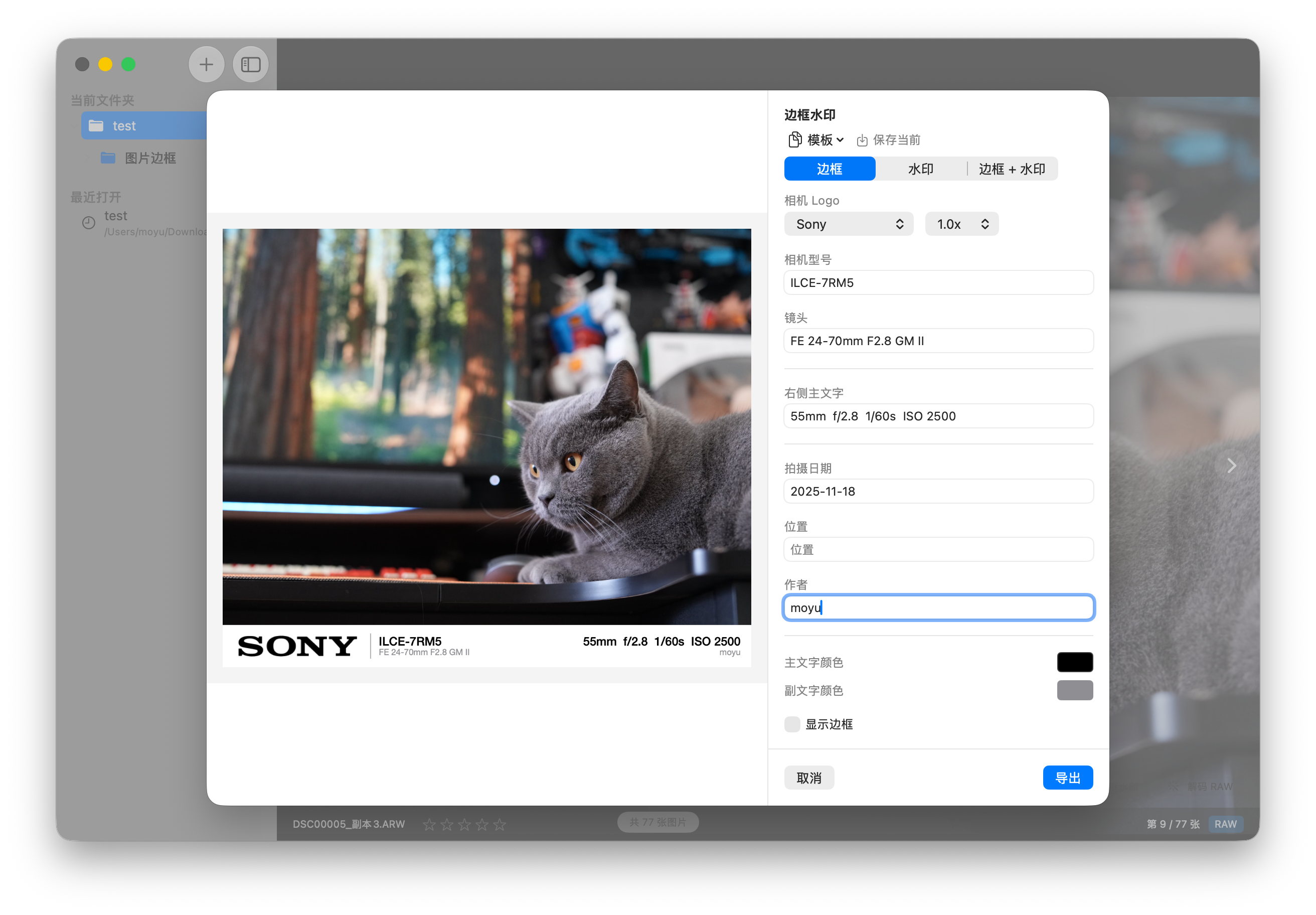The image size is (1316, 915).
Task: Click the 第 9 / 77 张 counter
Action: [x=1173, y=824]
